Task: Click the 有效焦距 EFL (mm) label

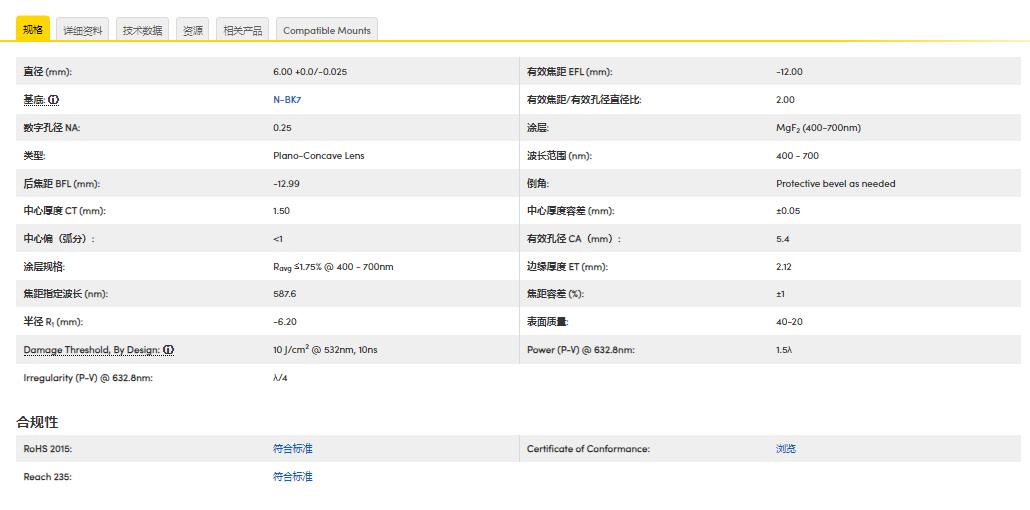Action: 570,72
